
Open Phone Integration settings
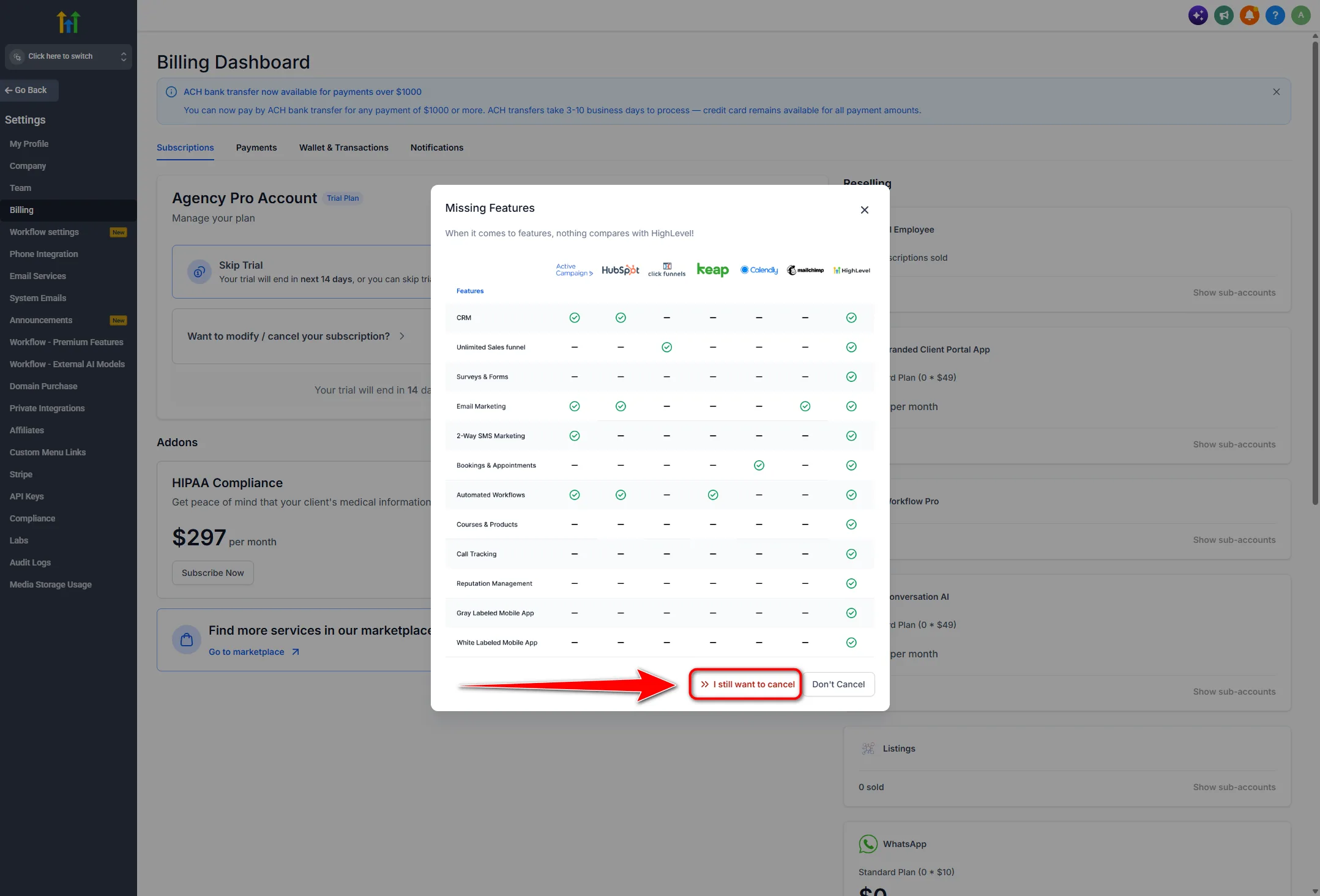(43, 254)
